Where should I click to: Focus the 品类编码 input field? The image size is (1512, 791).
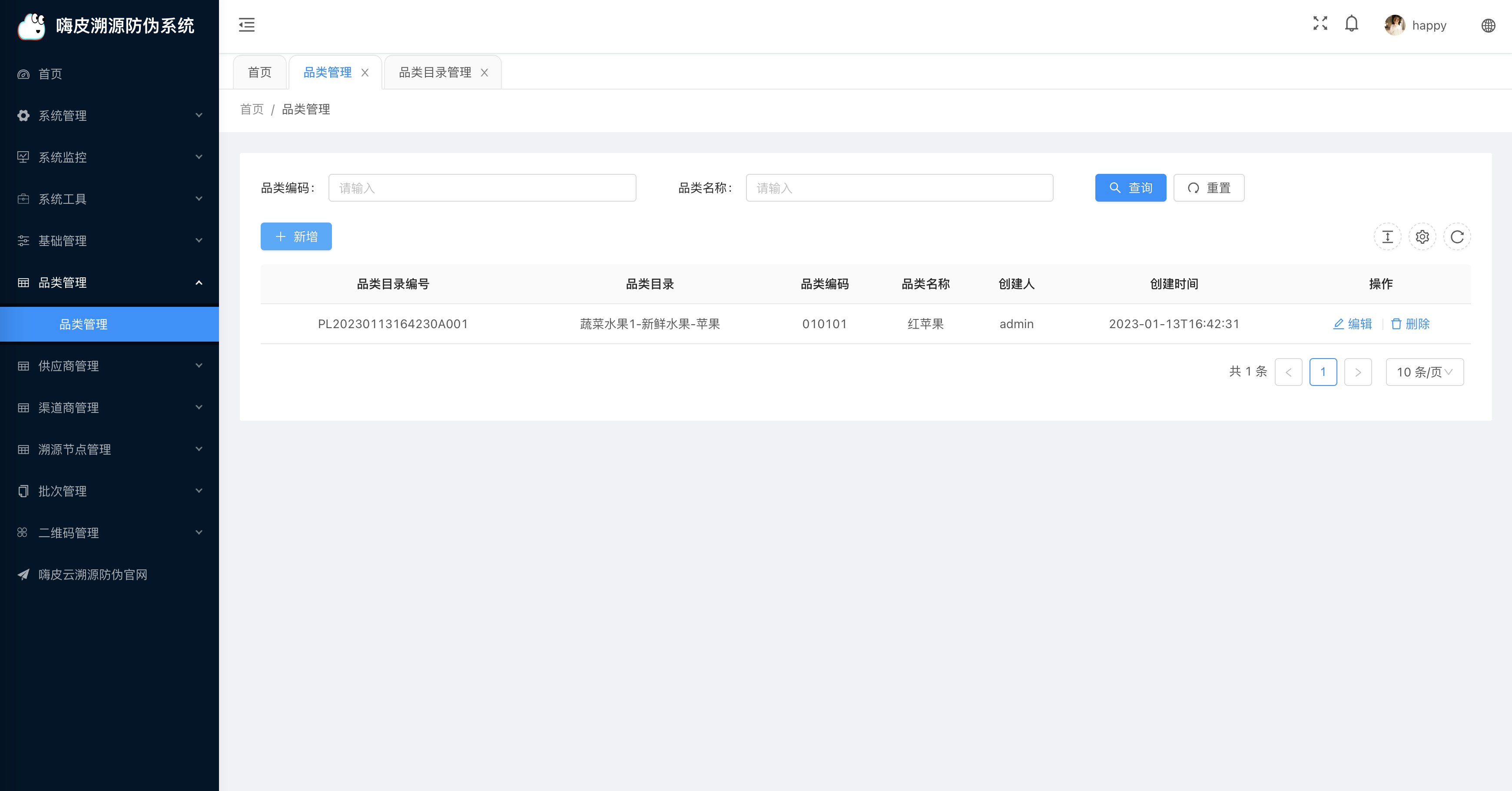(482, 188)
